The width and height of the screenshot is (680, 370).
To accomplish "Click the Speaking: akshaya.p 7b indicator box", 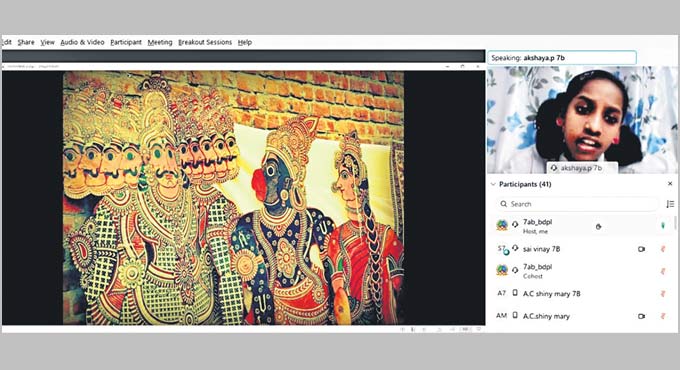I will point(562,58).
